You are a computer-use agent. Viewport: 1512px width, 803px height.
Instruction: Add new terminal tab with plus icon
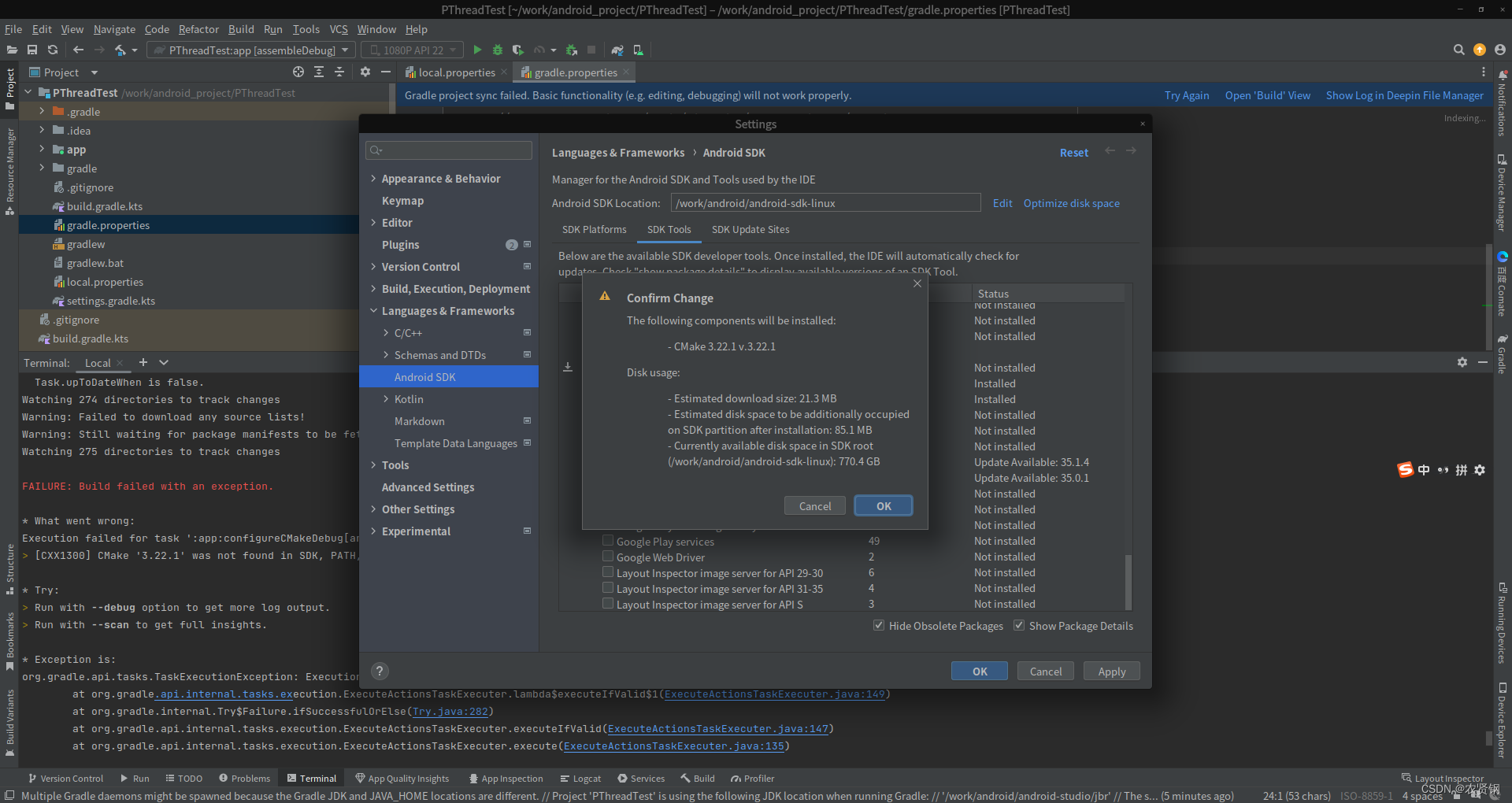143,362
